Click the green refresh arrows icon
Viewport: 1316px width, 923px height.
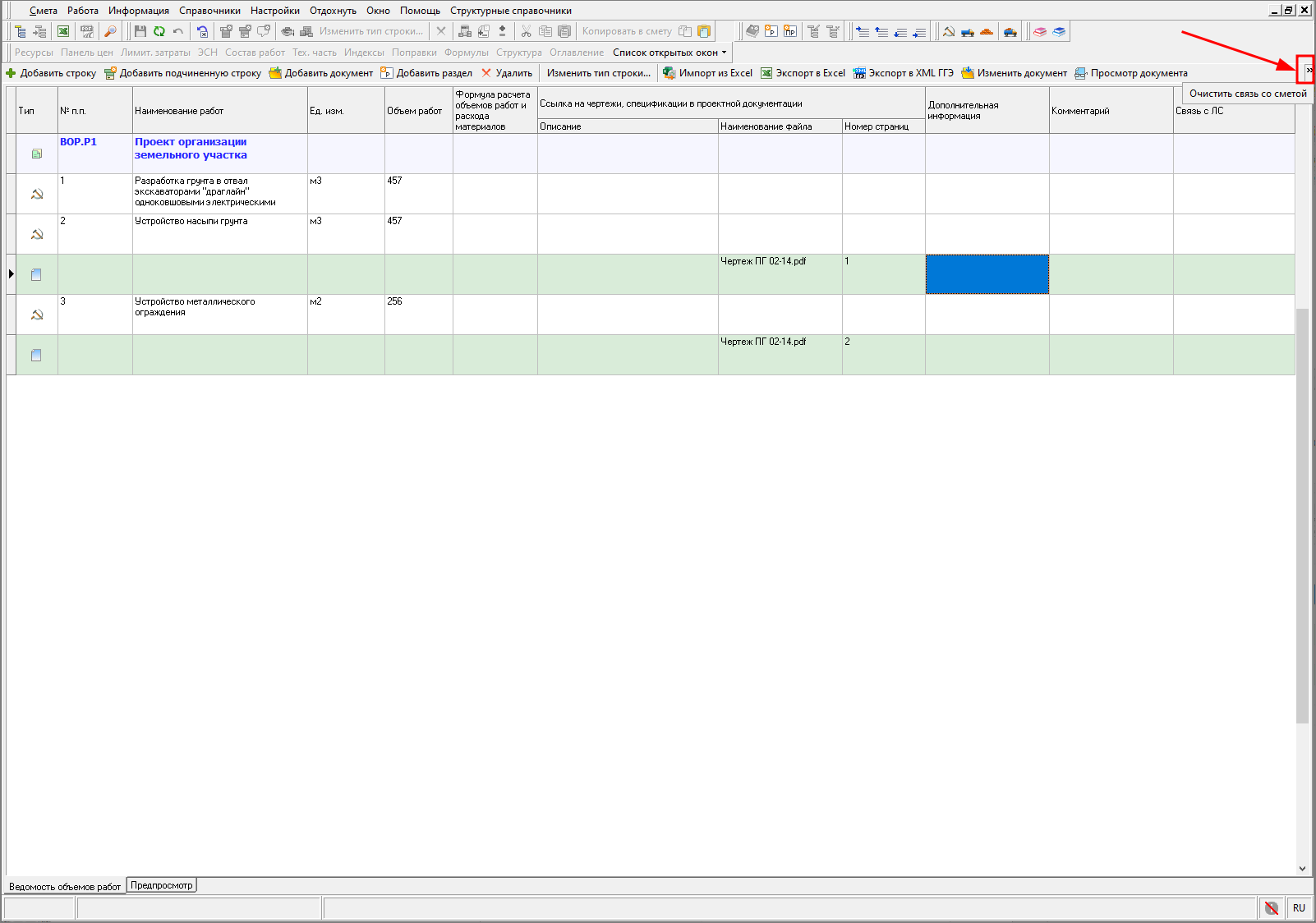click(159, 31)
